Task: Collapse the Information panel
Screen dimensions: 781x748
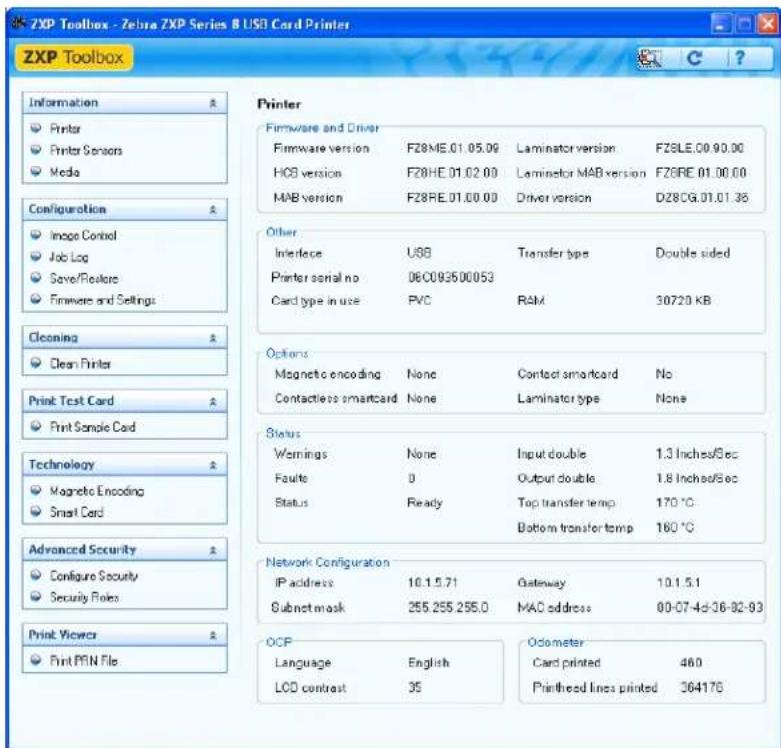Action: click(x=213, y=103)
